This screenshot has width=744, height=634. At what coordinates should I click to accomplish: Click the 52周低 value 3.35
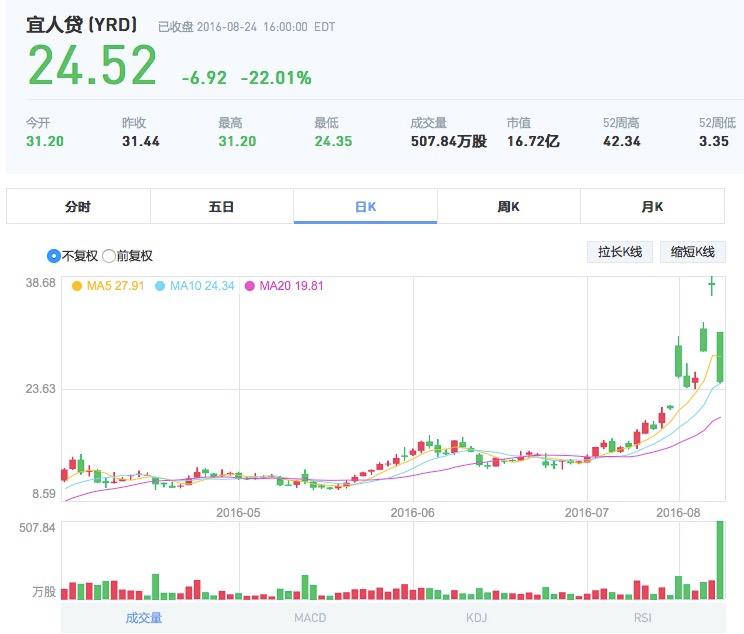coord(714,141)
